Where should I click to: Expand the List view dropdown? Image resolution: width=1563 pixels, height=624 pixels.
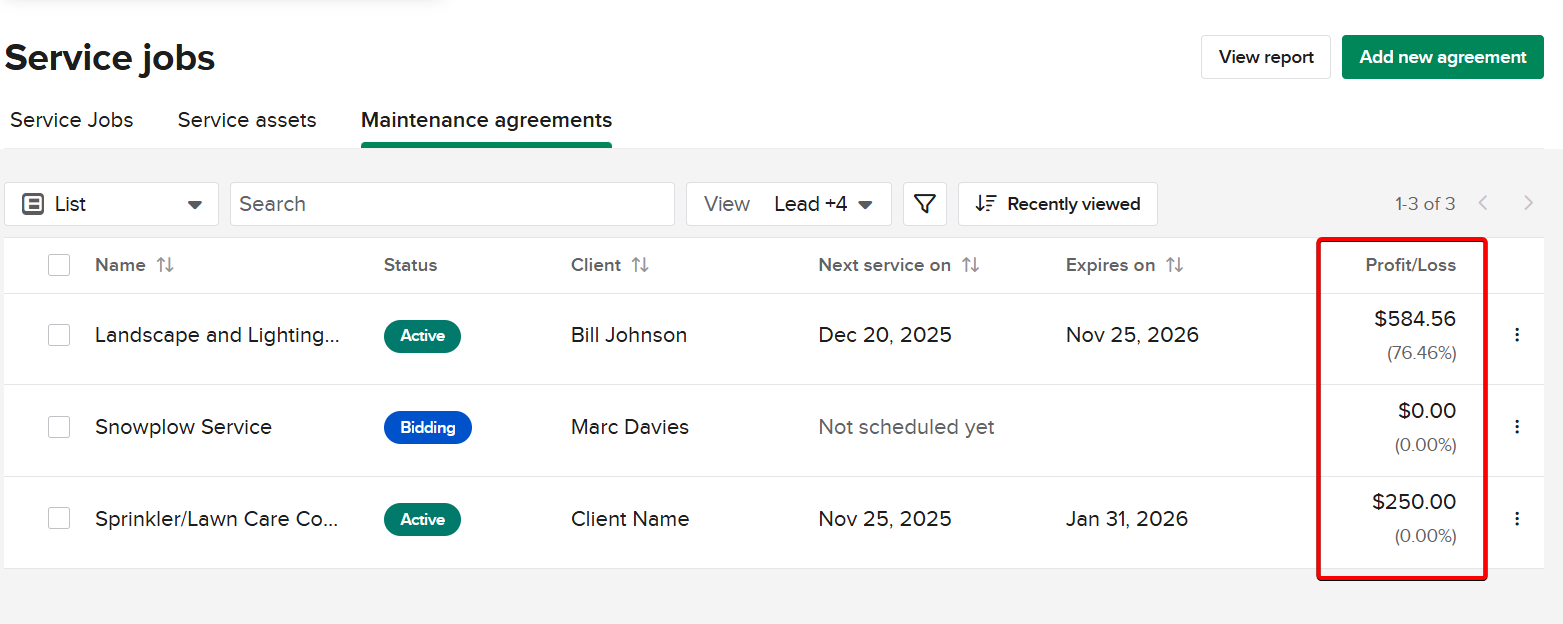[x=111, y=204]
